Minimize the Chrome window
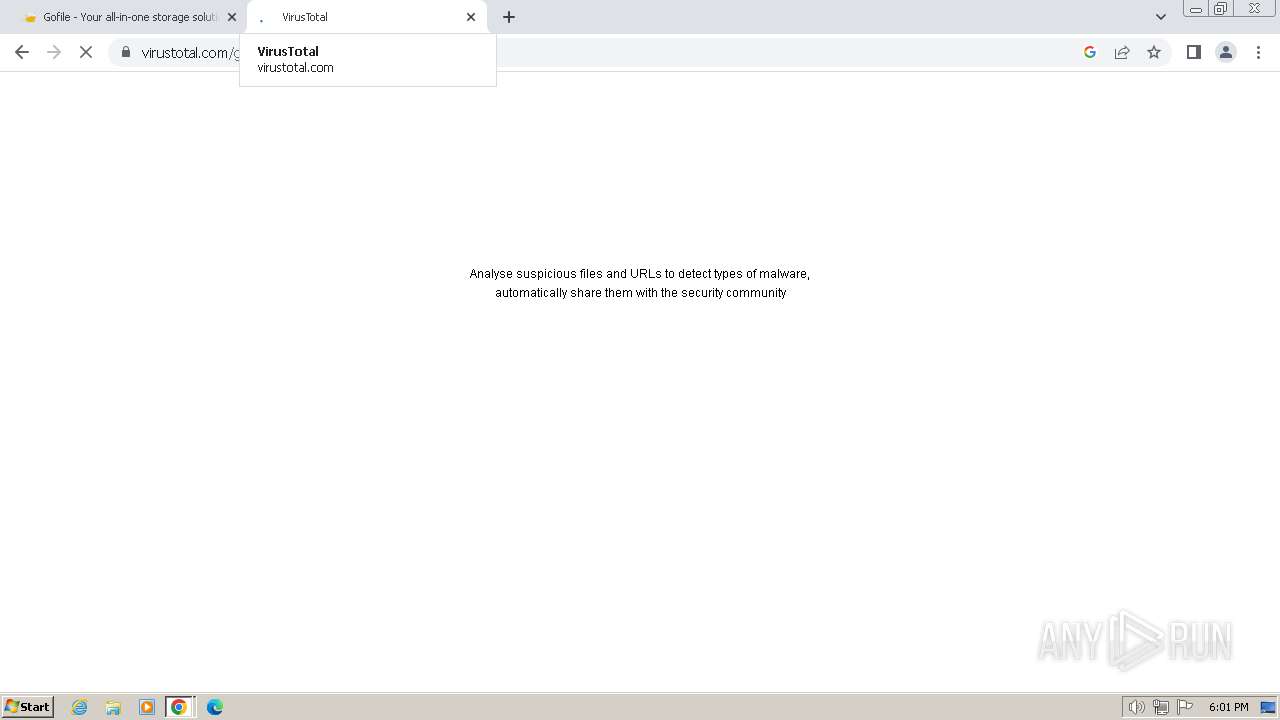The image size is (1280, 720). (1196, 8)
